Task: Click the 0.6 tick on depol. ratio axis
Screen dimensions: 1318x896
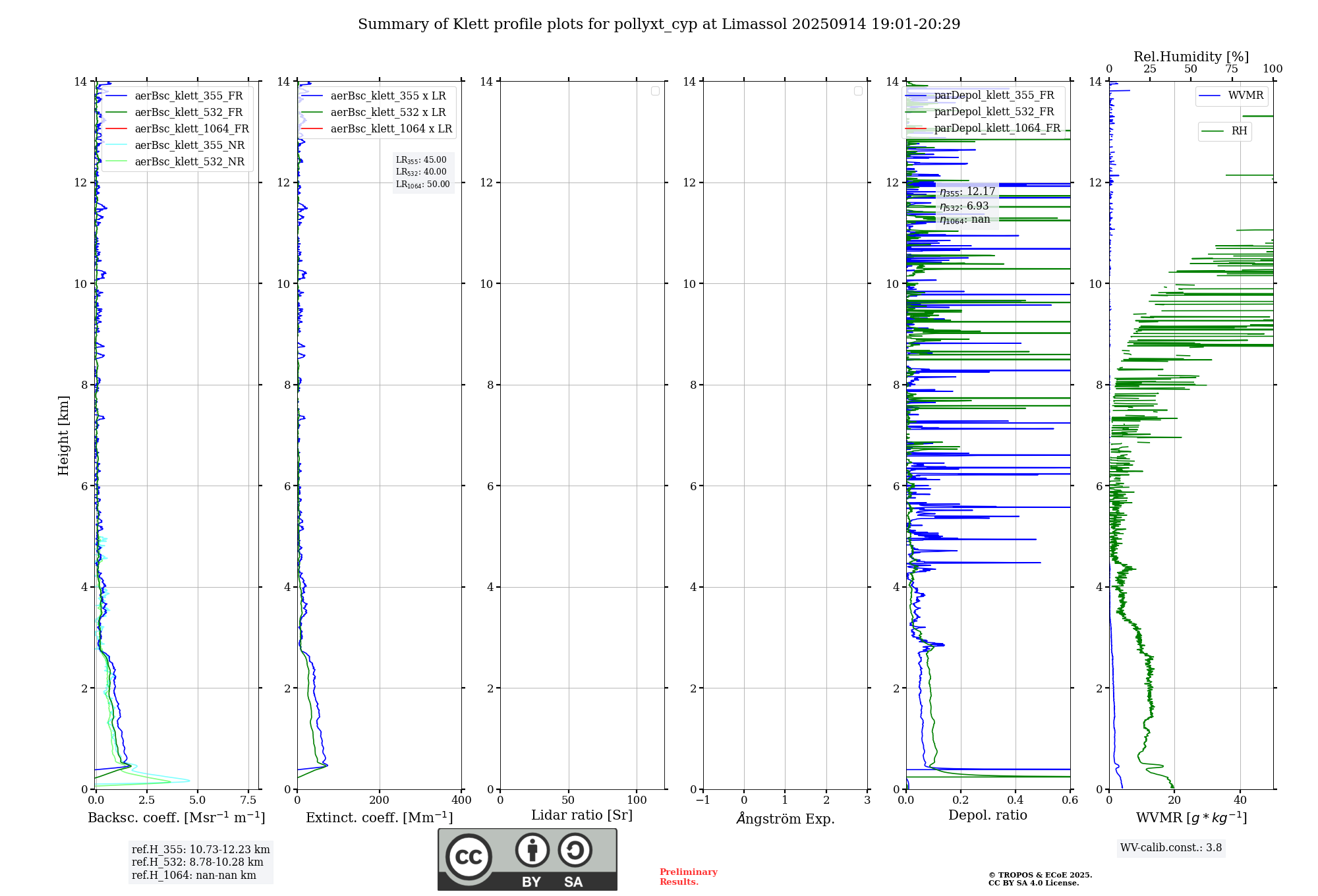Action: click(x=1070, y=800)
